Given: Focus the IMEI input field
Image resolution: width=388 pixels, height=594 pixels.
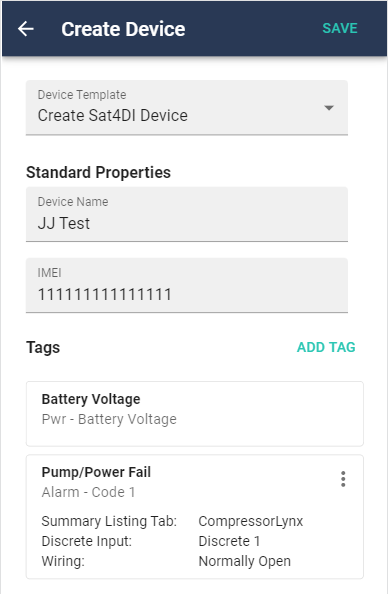Looking at the screenshot, I should coord(187,285).
